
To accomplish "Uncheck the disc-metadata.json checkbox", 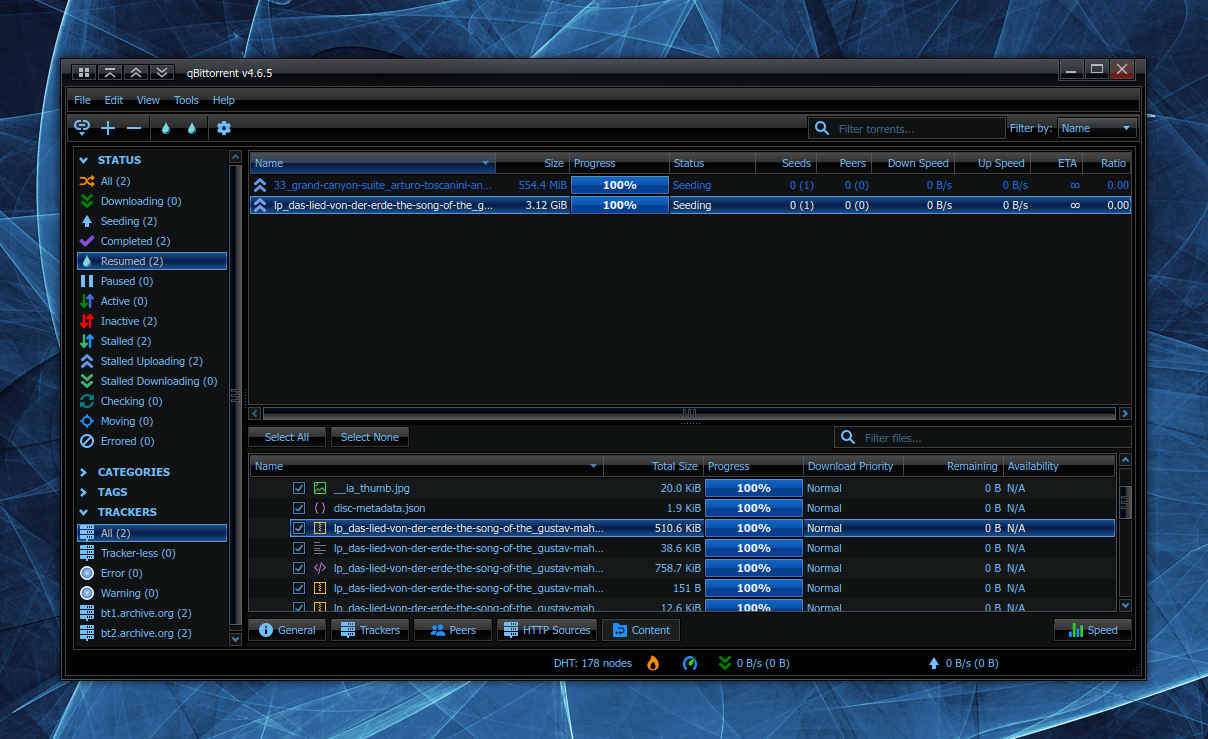I will click(299, 508).
